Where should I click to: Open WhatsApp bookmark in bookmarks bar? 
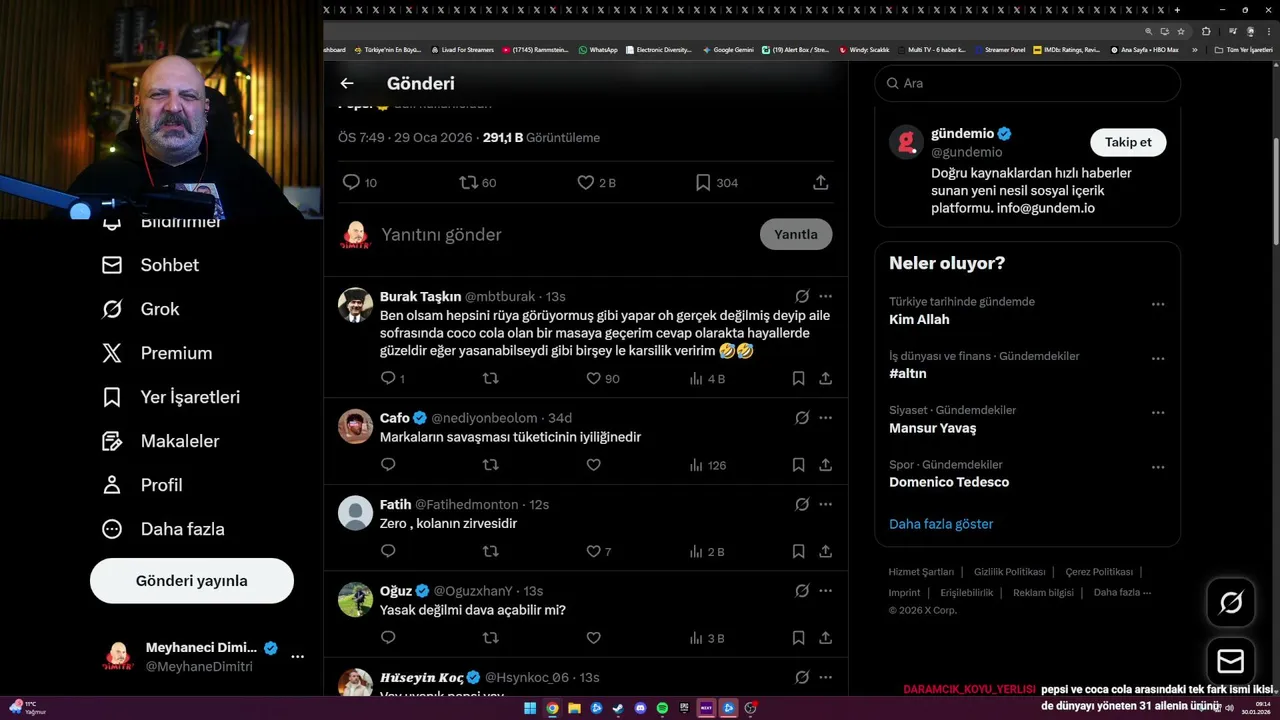pyautogui.click(x=598, y=49)
